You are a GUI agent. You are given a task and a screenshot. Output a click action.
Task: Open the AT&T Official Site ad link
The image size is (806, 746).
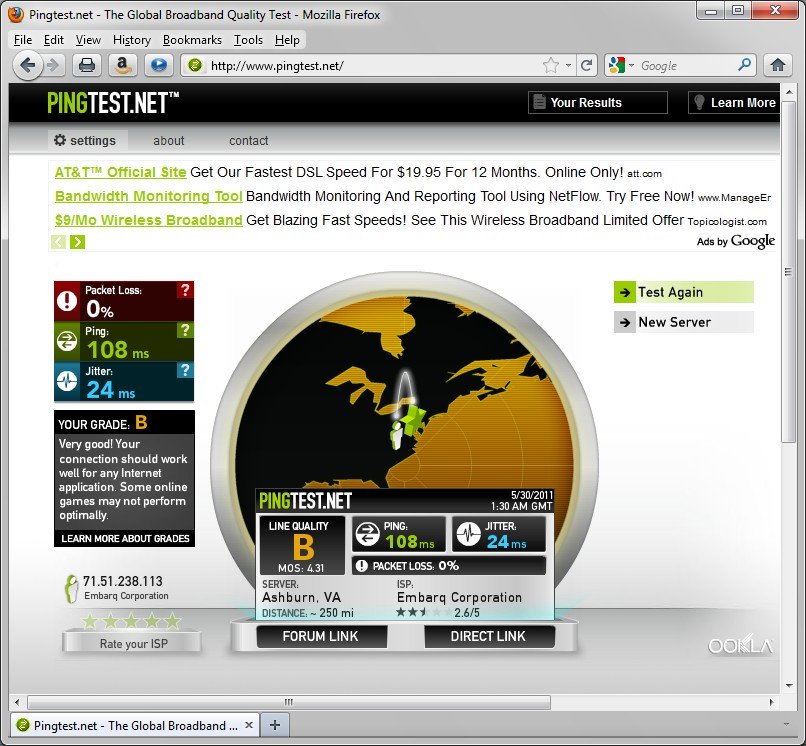(120, 172)
